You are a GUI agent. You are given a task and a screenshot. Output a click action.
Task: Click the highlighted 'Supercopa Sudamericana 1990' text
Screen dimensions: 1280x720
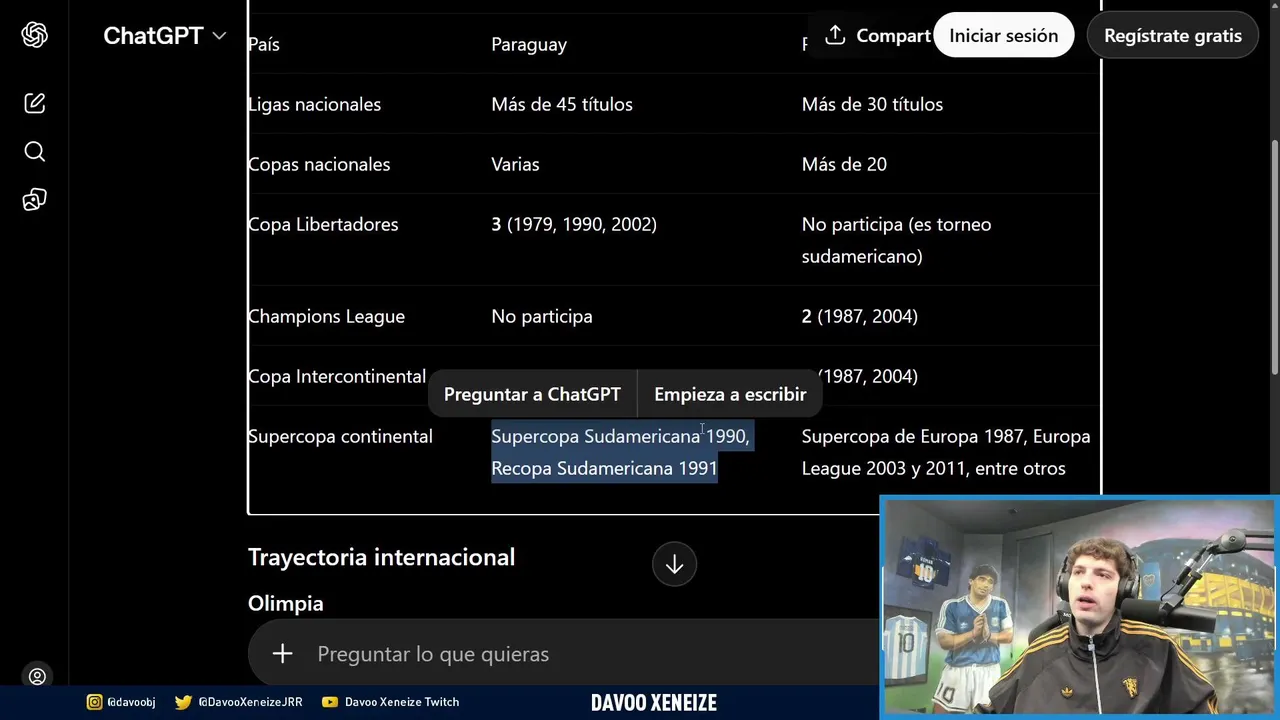618,436
